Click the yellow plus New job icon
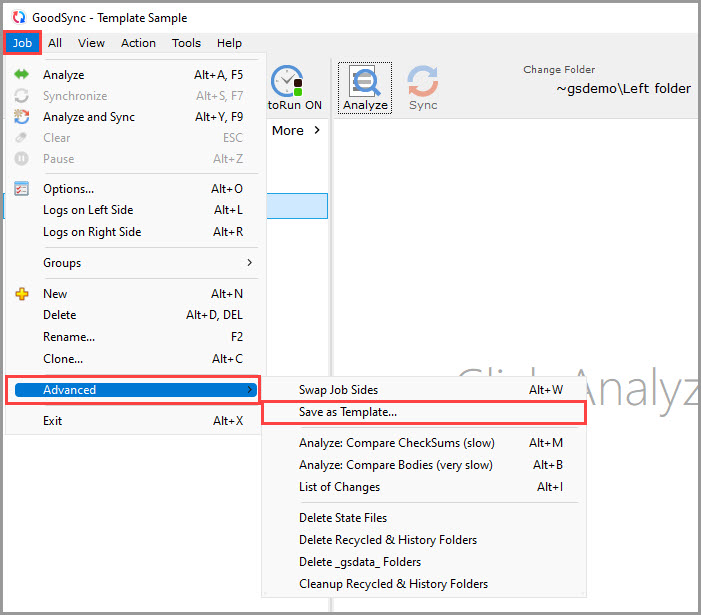This screenshot has height=615, width=701. tap(21, 294)
